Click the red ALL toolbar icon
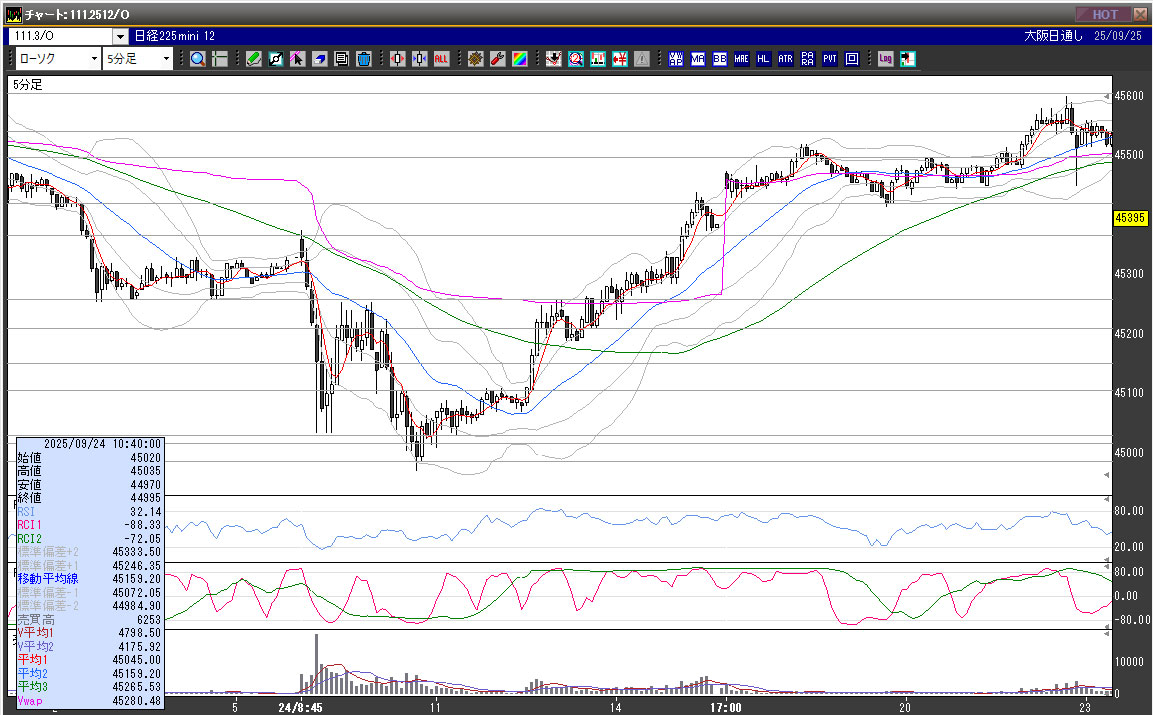Image resolution: width=1153 pixels, height=715 pixels. 441,59
